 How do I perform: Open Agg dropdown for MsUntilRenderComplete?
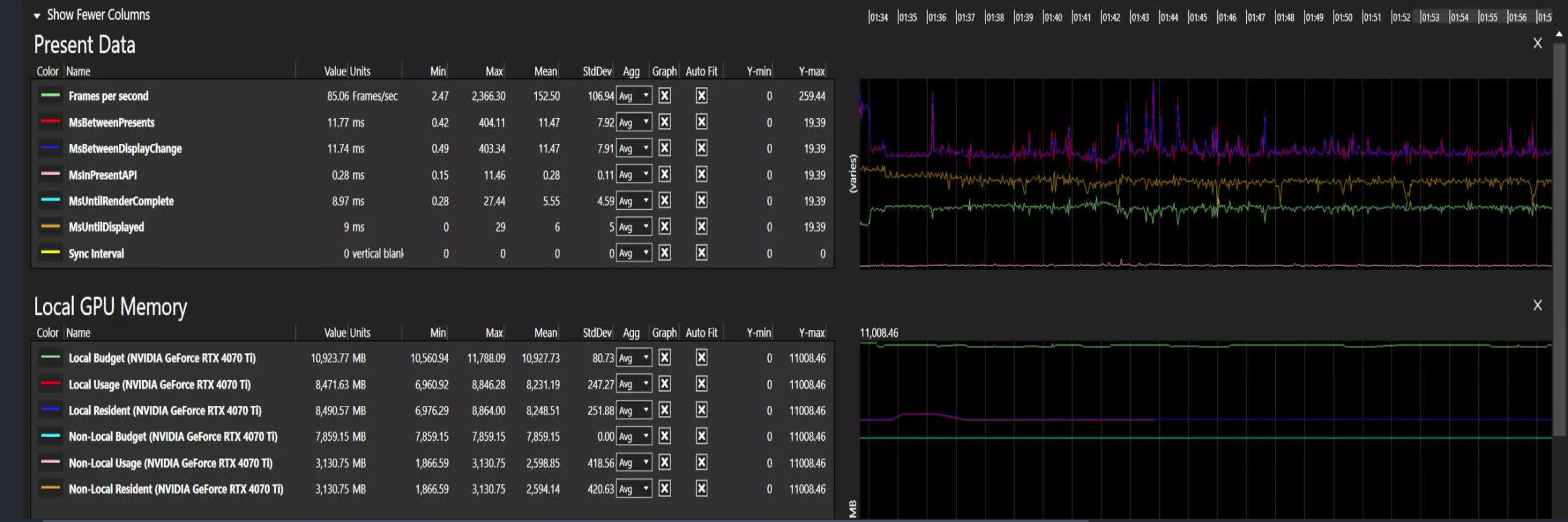[x=634, y=201]
